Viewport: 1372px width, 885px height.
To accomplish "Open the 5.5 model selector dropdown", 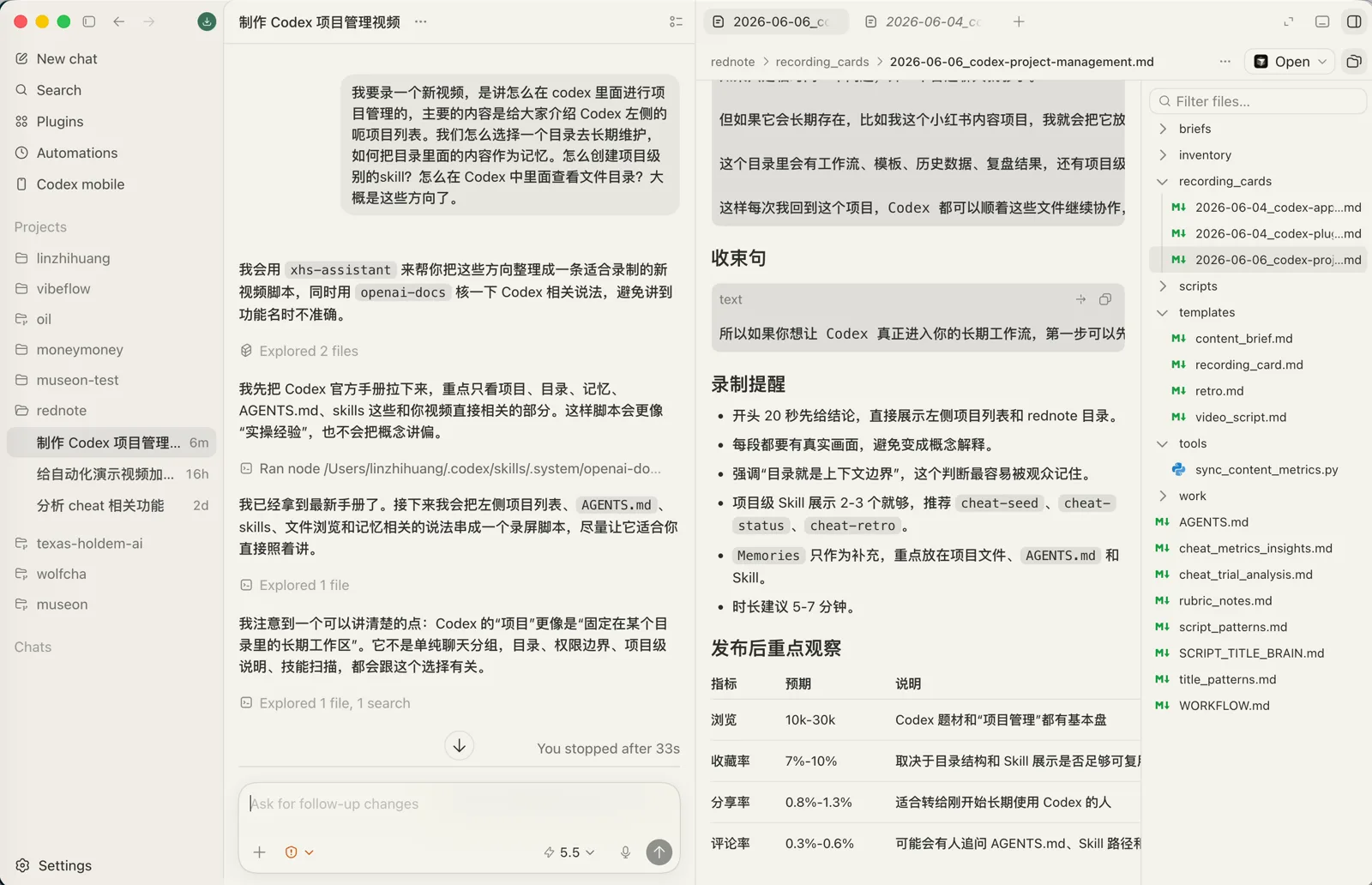I will pos(569,852).
